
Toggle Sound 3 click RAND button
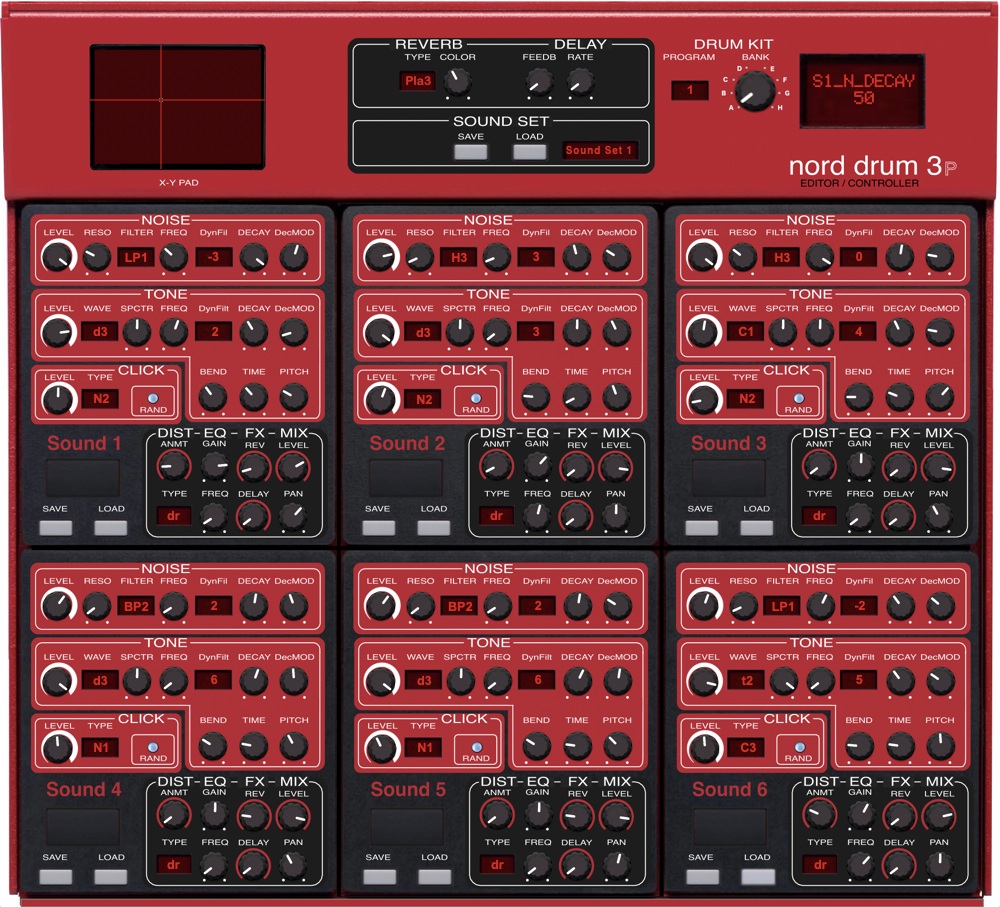point(798,401)
